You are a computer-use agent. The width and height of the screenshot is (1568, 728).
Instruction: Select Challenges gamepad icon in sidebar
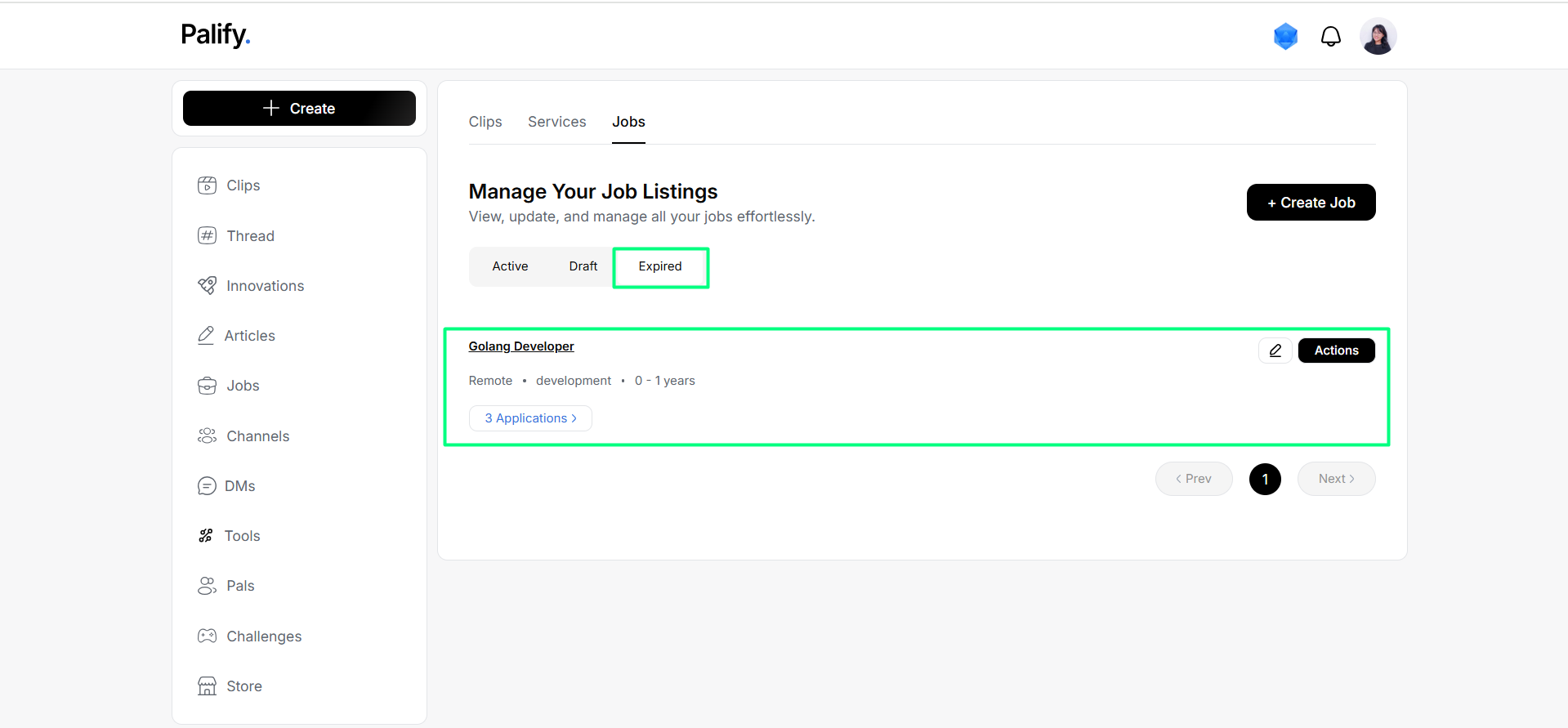click(207, 636)
